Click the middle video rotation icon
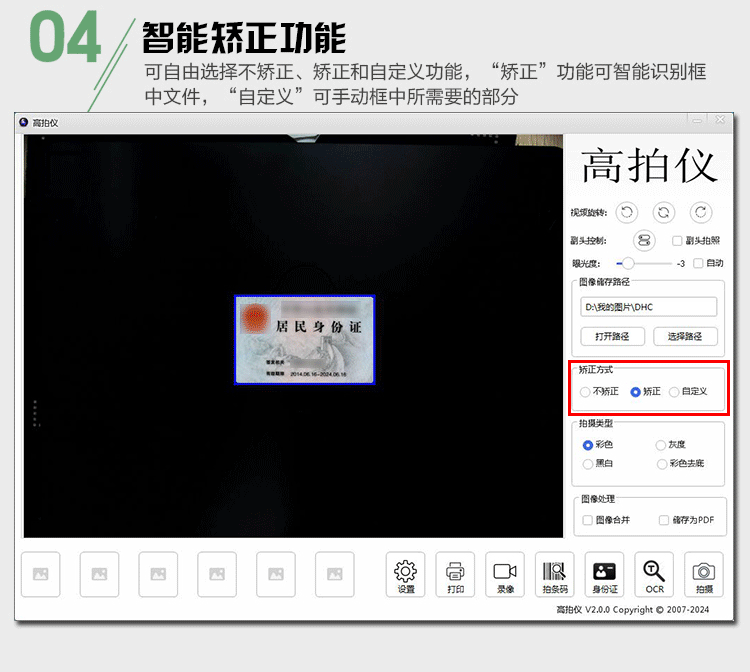 (x=664, y=212)
